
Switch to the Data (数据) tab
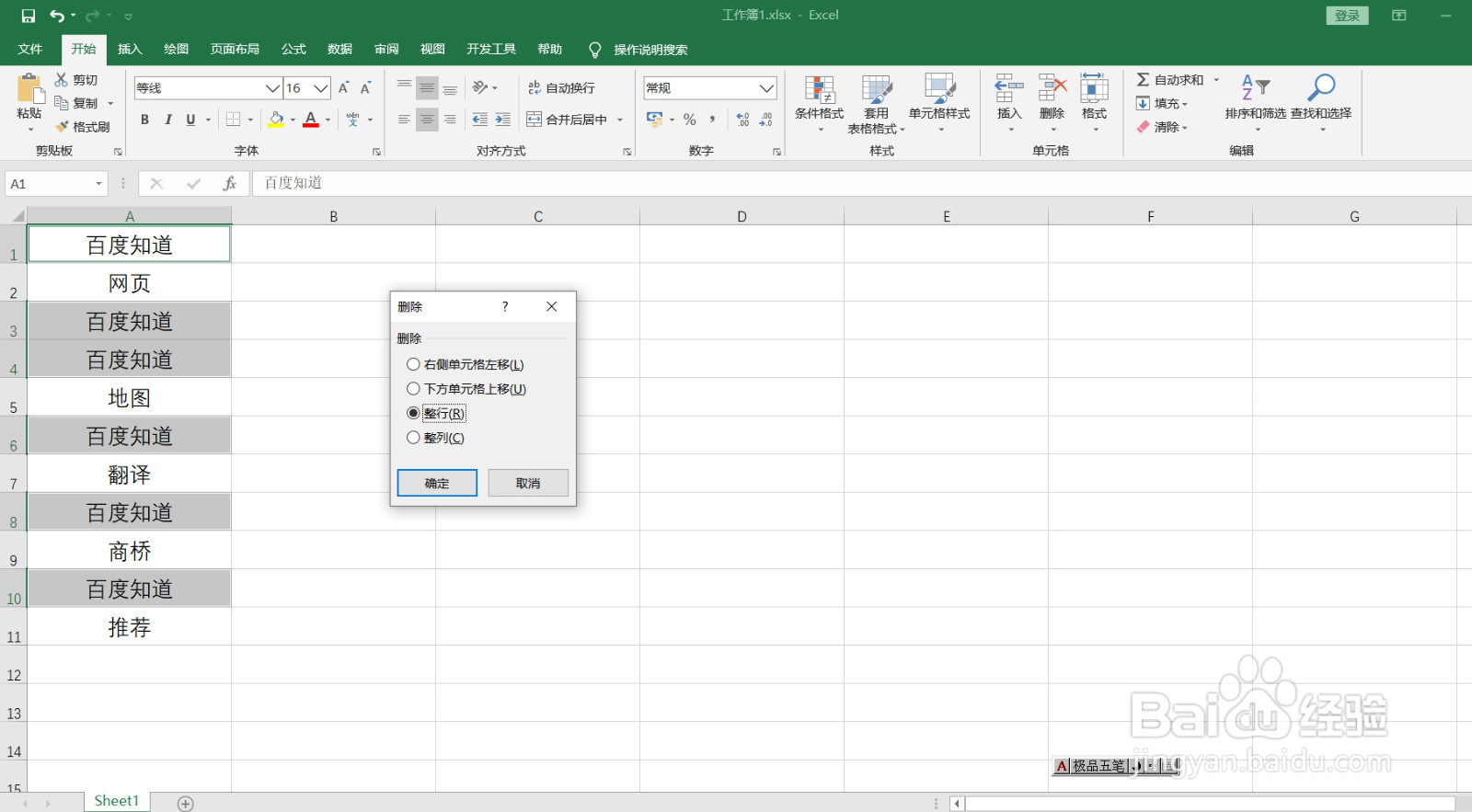tap(339, 50)
